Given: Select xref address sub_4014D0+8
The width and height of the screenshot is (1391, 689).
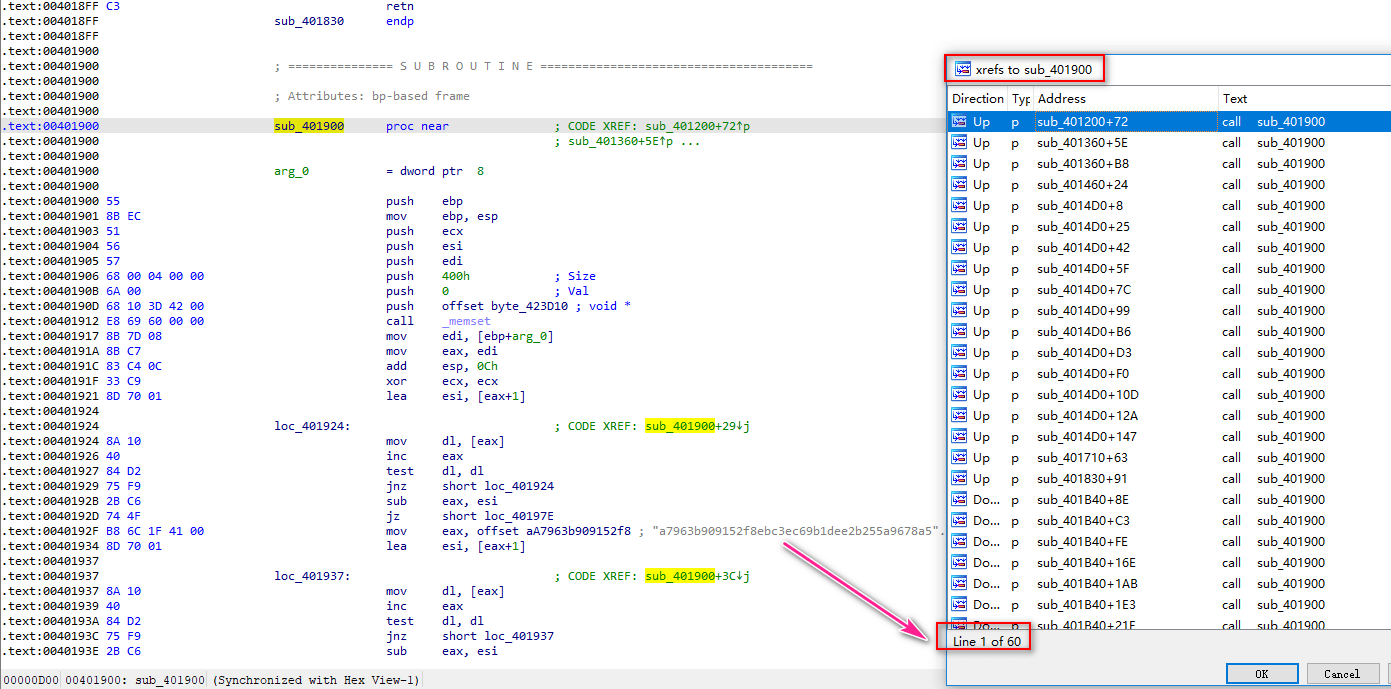Looking at the screenshot, I should coord(1079,205).
